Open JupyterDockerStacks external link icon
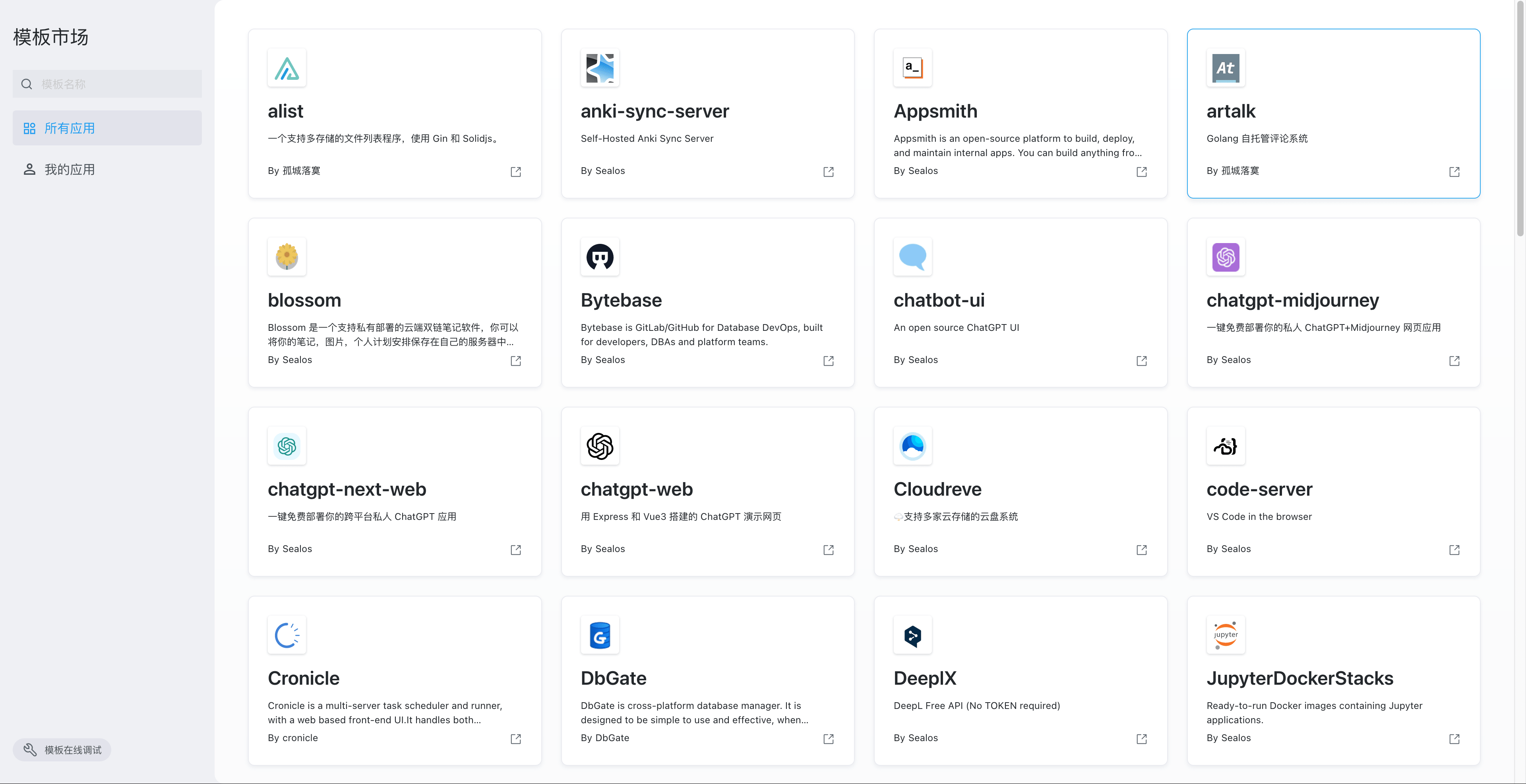1526x784 pixels. (x=1454, y=738)
